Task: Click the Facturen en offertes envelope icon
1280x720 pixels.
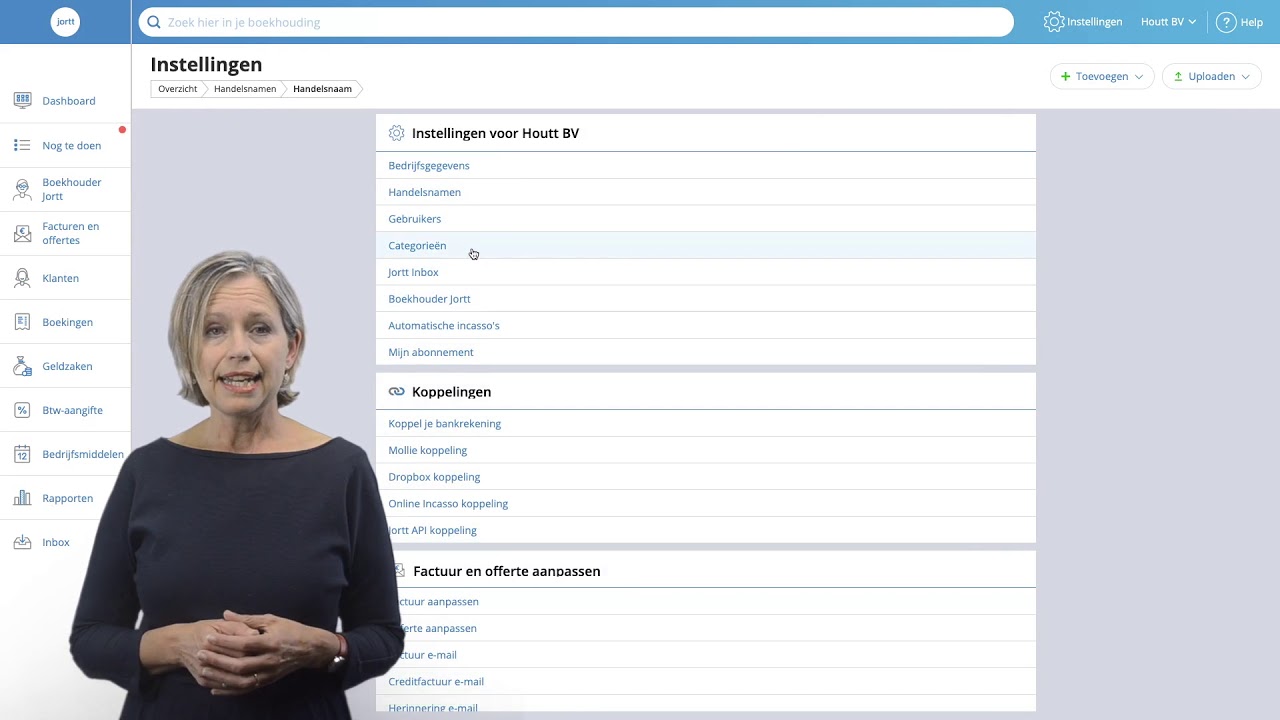Action: [22, 233]
